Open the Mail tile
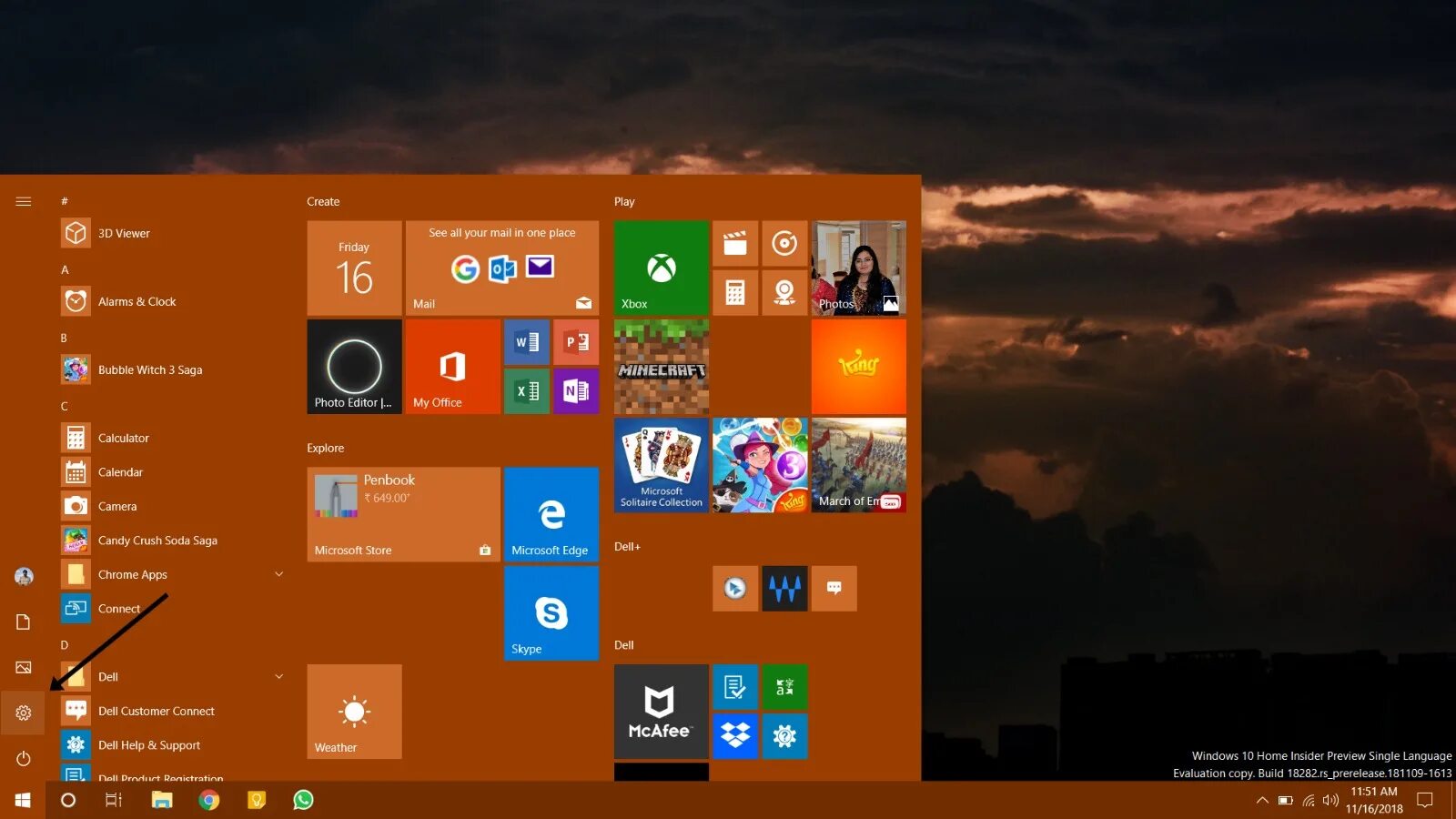1456x819 pixels. pyautogui.click(x=502, y=268)
